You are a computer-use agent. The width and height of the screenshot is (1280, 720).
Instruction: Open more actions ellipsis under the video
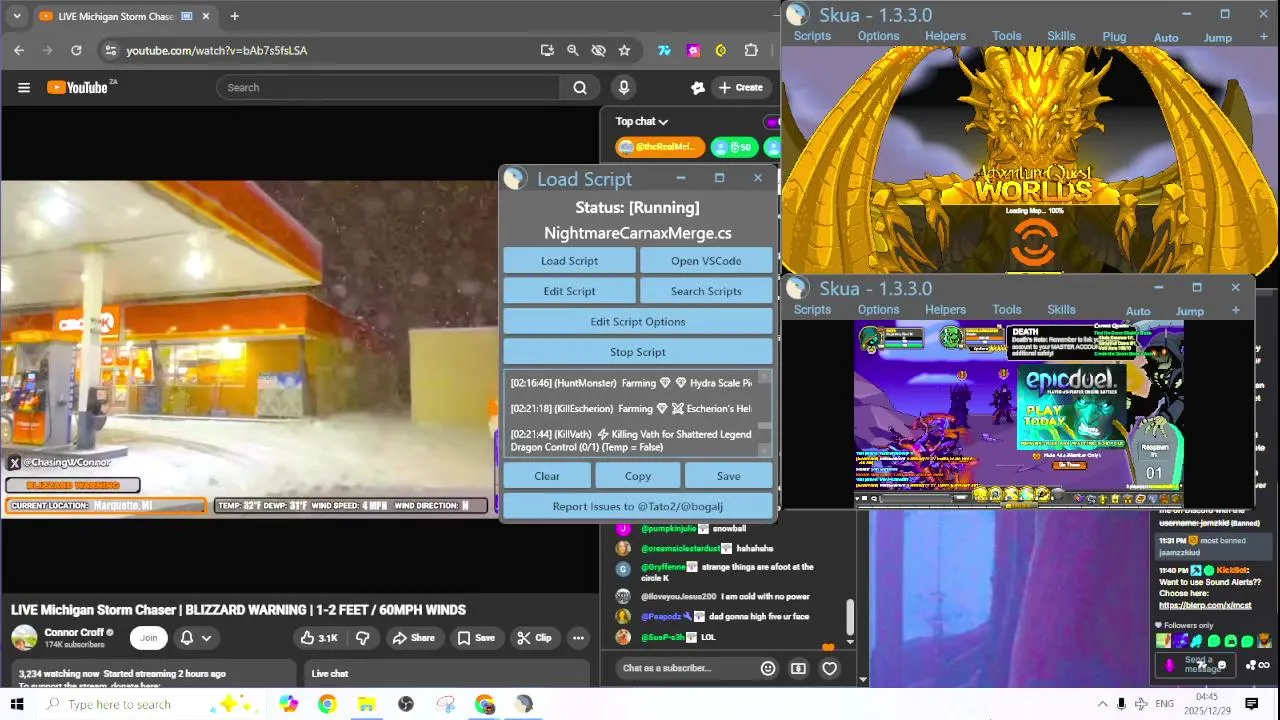pyautogui.click(x=578, y=638)
